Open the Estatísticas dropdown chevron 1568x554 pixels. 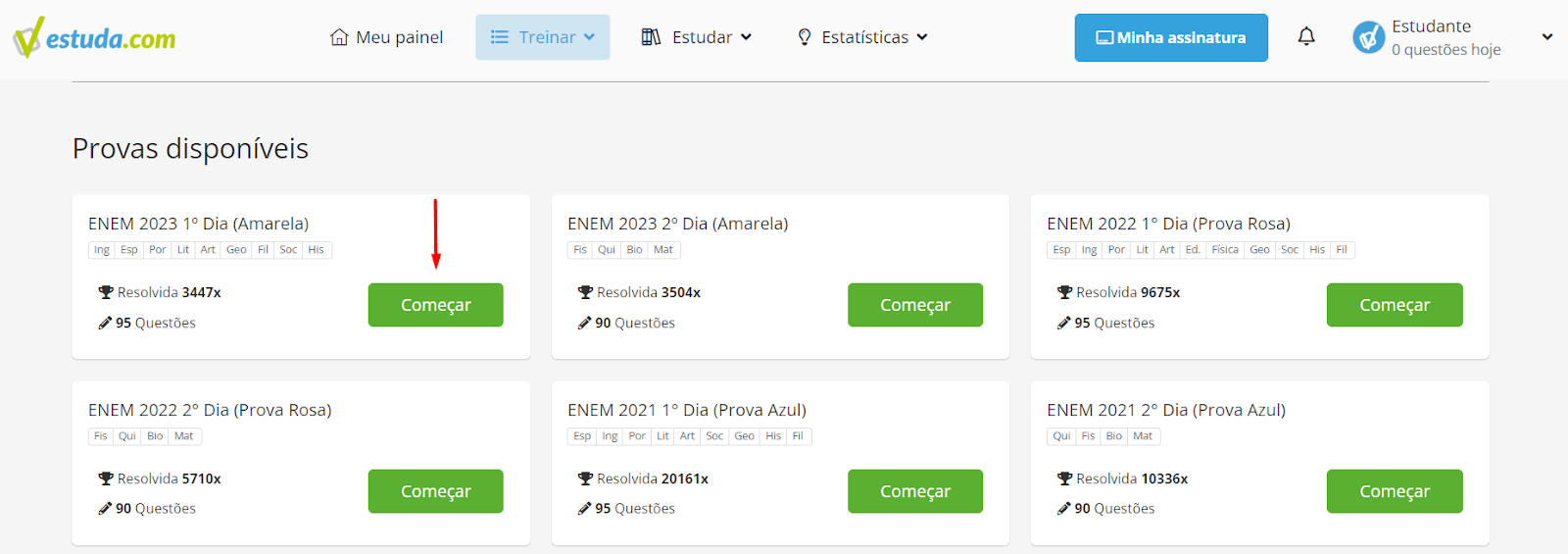tap(922, 37)
